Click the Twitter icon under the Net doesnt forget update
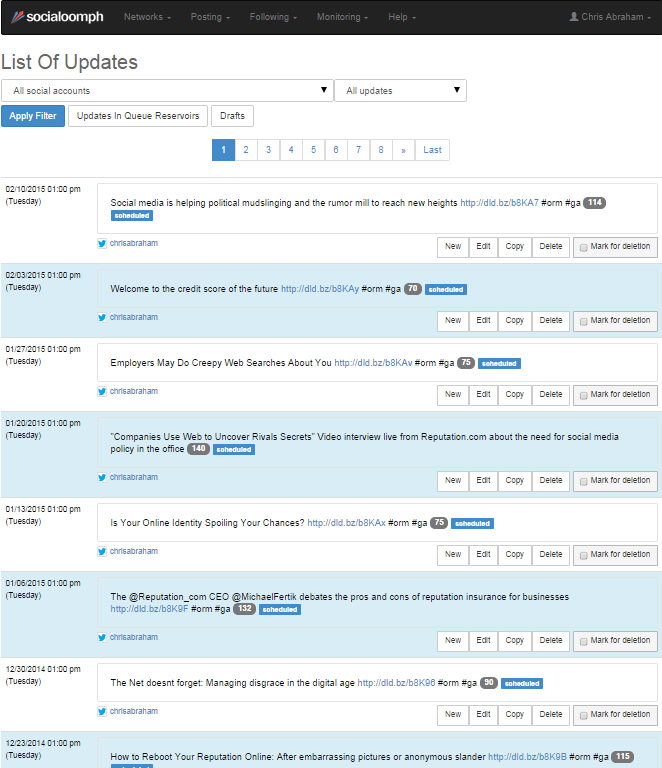 [x=102, y=711]
